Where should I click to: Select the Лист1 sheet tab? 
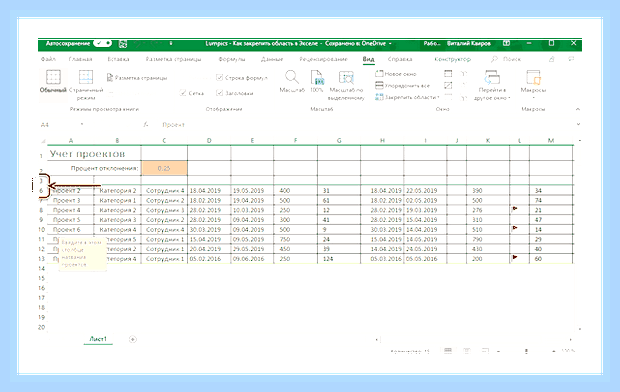point(98,339)
